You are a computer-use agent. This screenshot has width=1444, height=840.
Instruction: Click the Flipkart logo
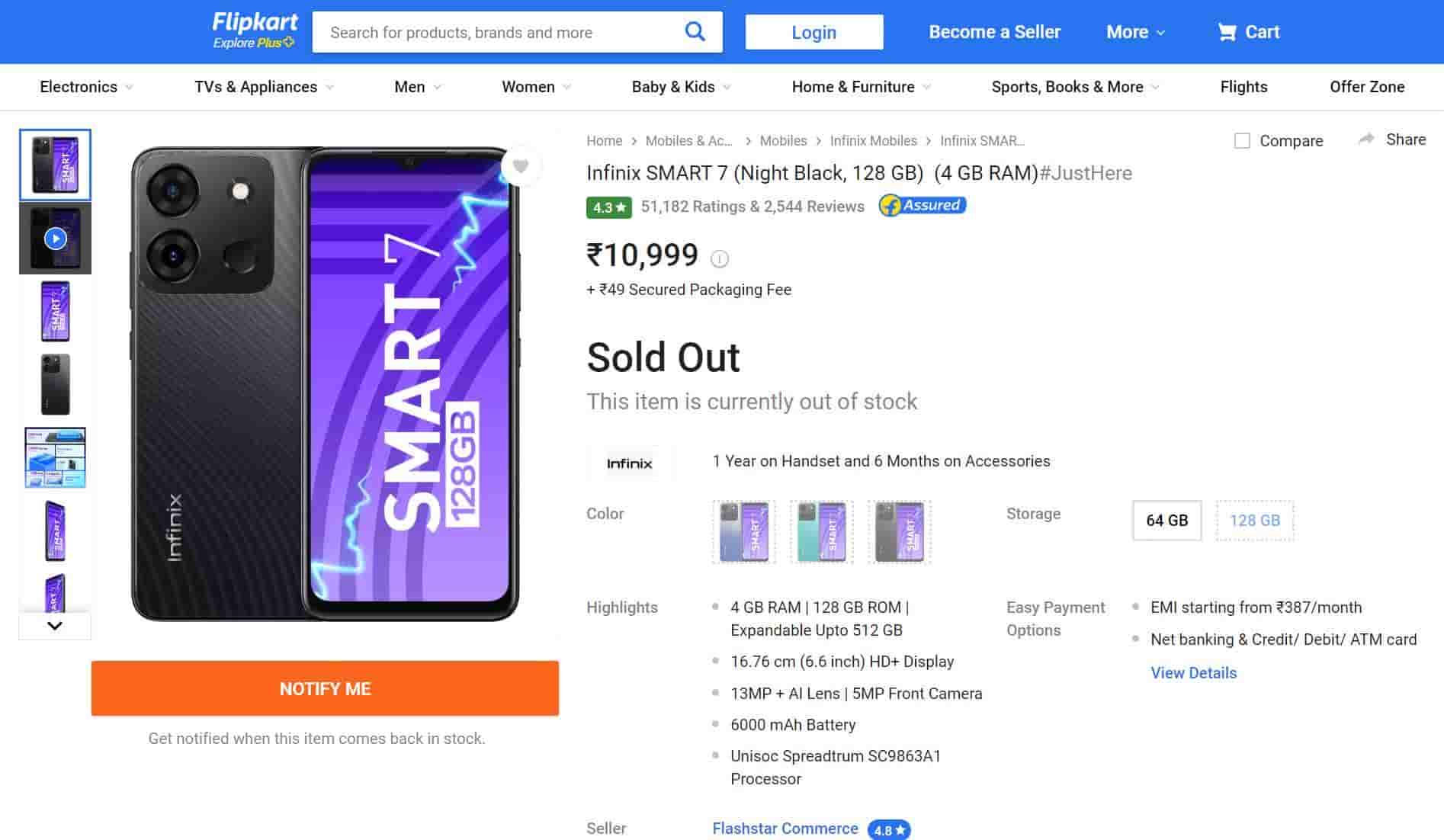click(254, 30)
